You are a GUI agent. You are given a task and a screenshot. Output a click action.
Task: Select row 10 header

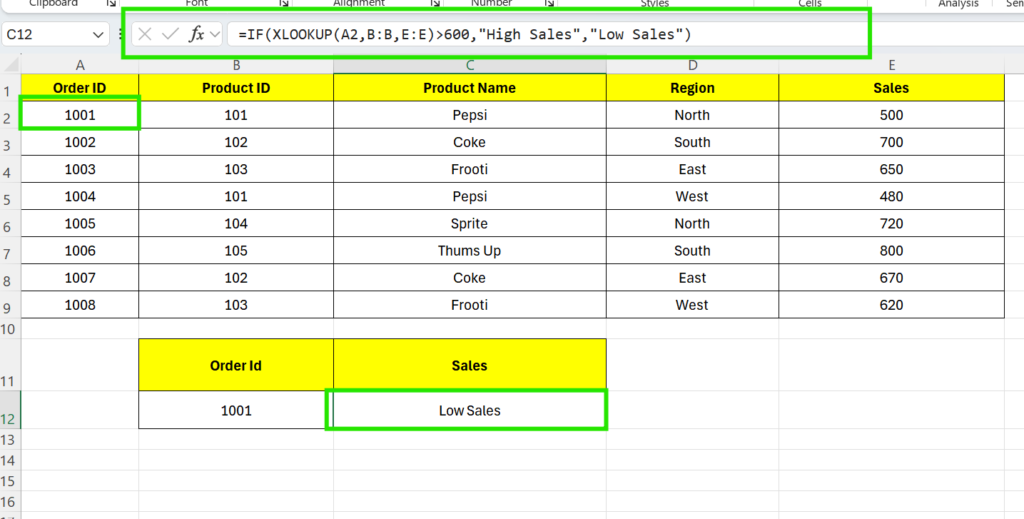point(10,328)
